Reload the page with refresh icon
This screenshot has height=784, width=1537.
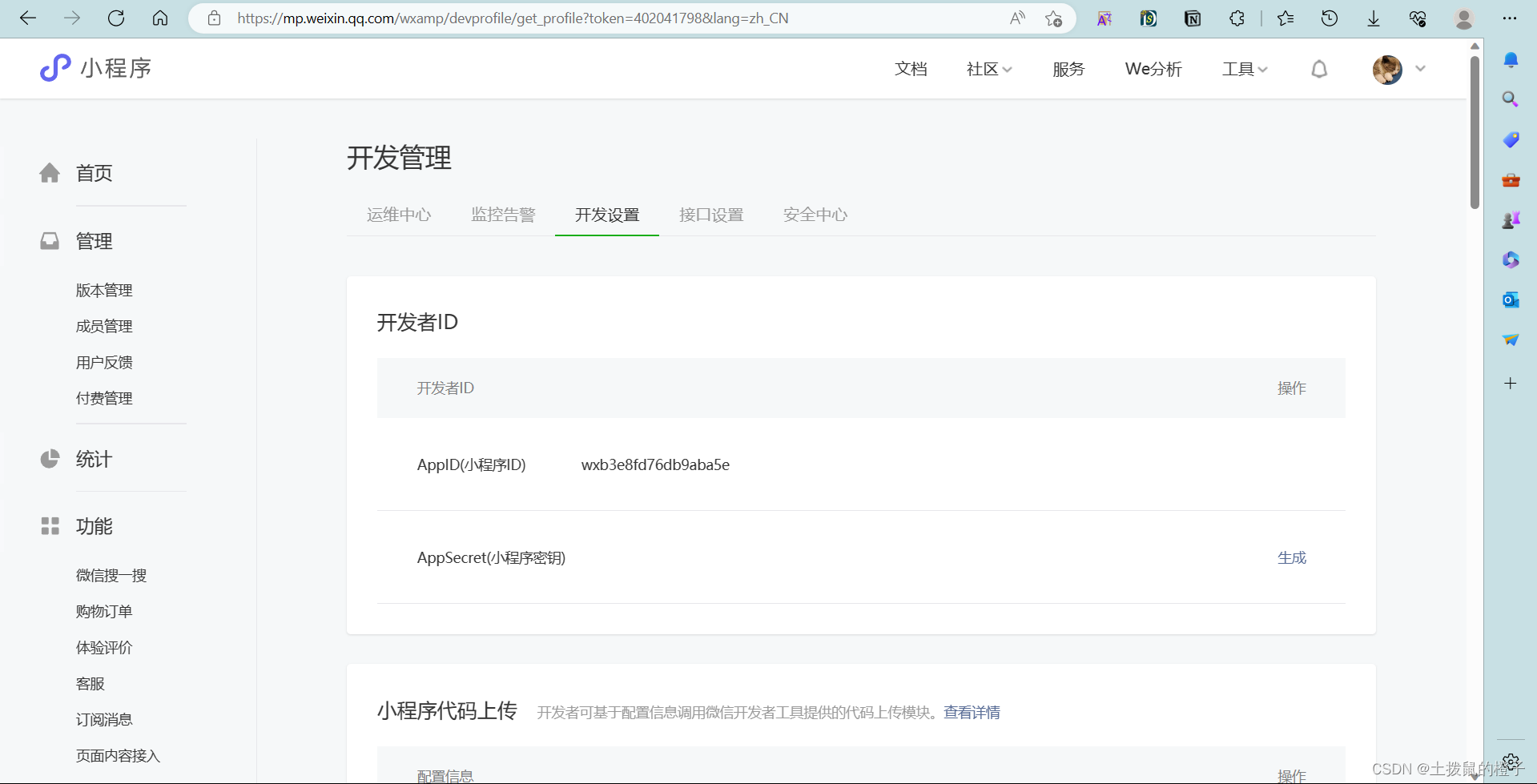[x=116, y=18]
